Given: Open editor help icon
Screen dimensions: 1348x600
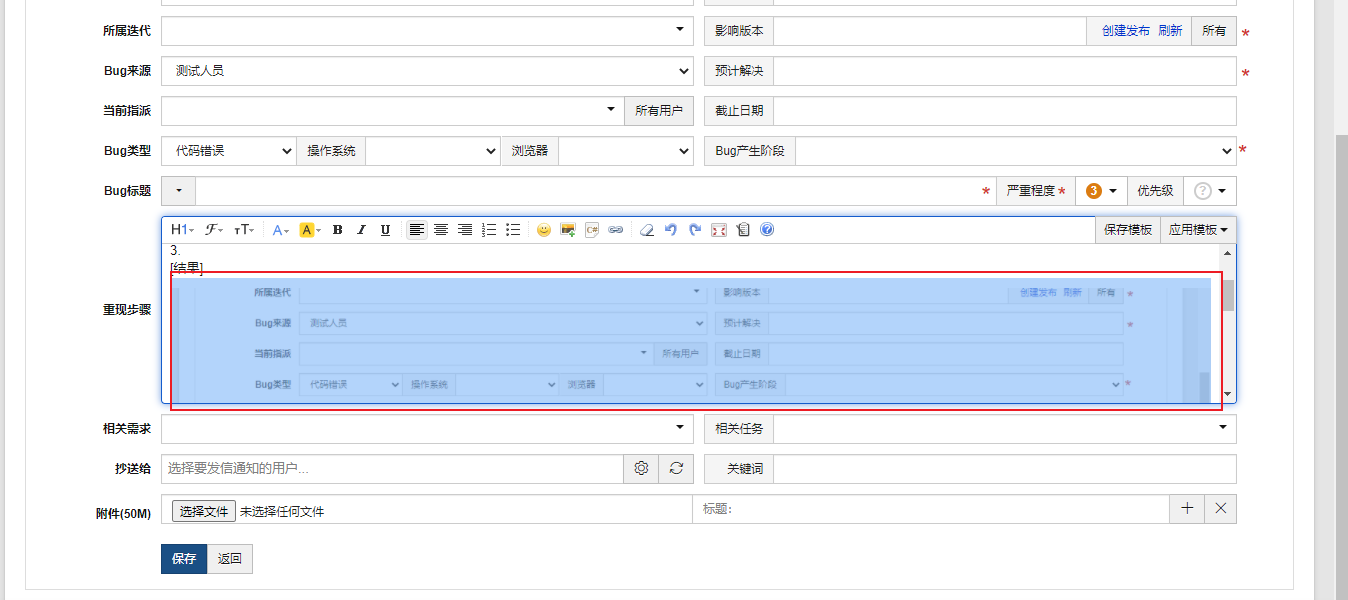Looking at the screenshot, I should point(767,230).
